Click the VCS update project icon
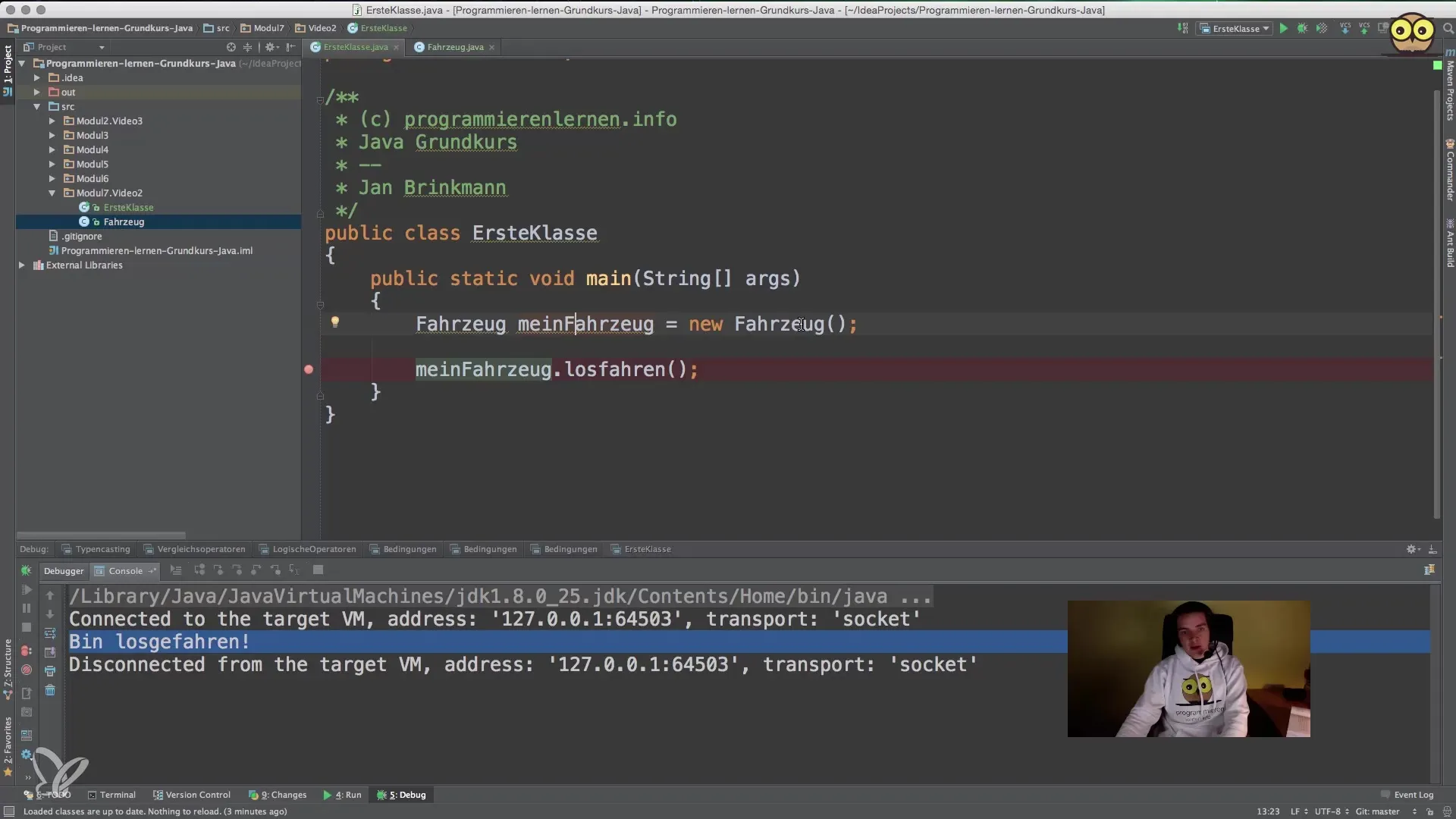This screenshot has width=1456, height=819. pos(1345,28)
